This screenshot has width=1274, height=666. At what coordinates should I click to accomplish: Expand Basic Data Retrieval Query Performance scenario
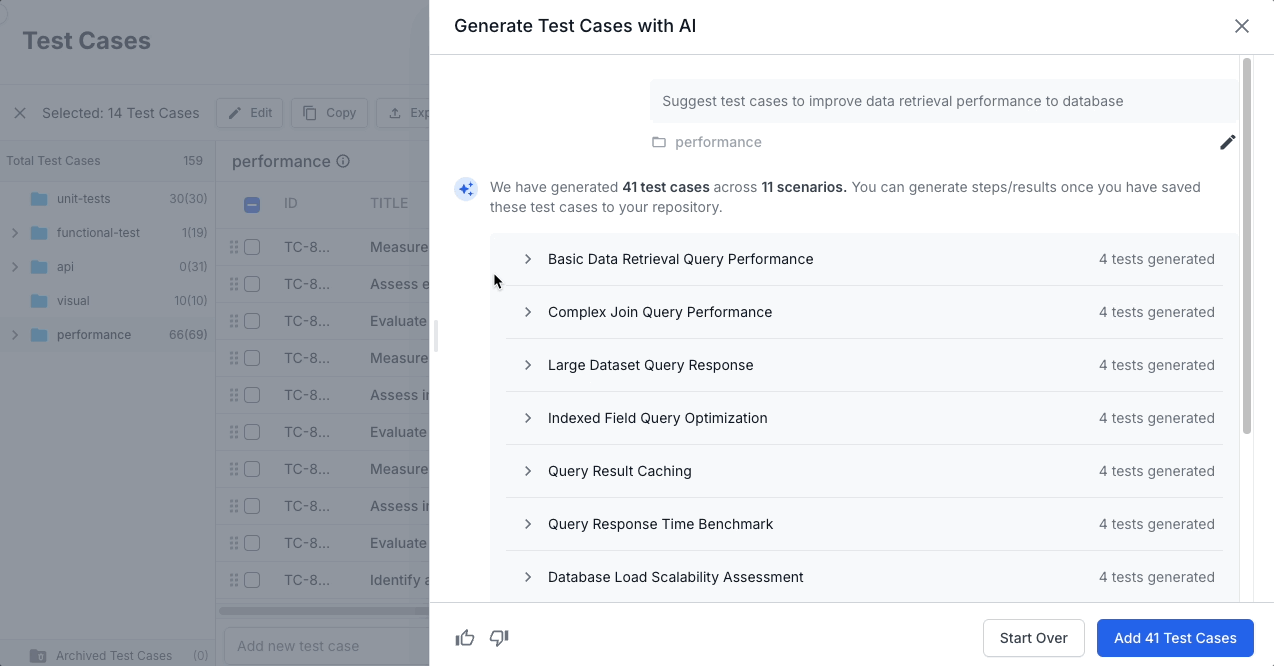(x=528, y=259)
